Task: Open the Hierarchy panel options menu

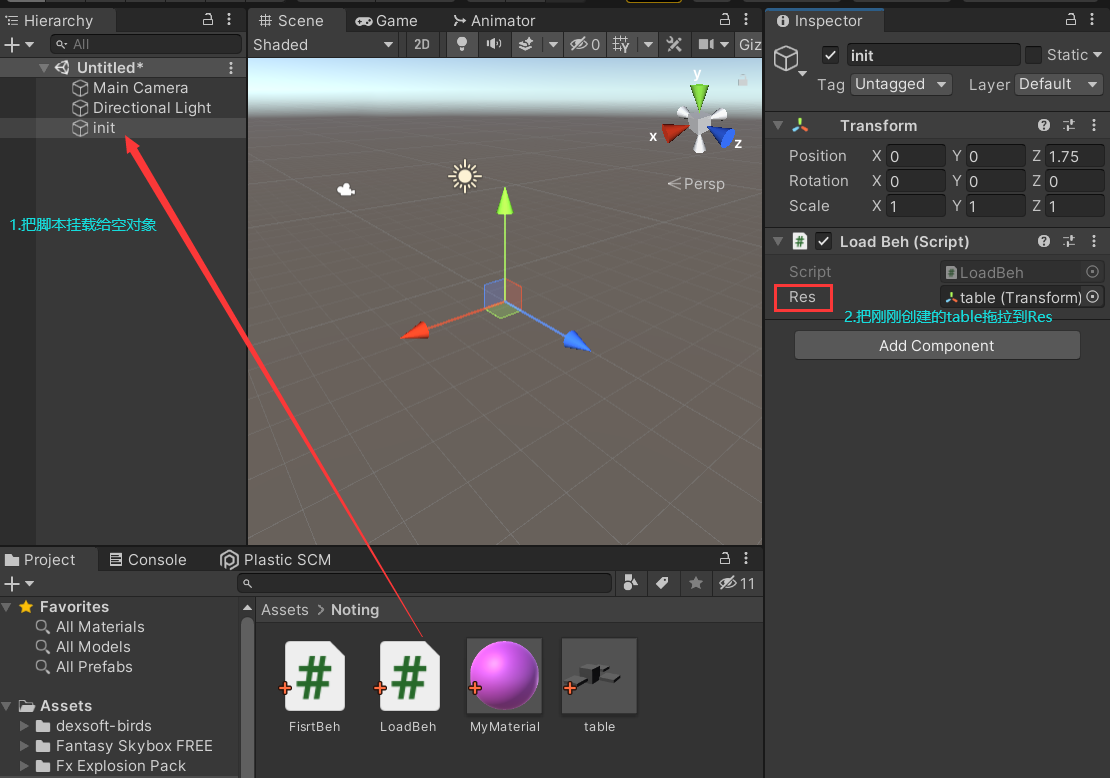Action: pos(229,20)
